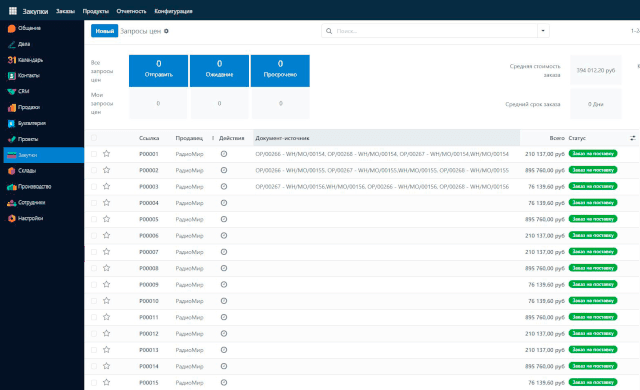
Task: Click total 210 137,00 руб of P00006
Action: 544,236
